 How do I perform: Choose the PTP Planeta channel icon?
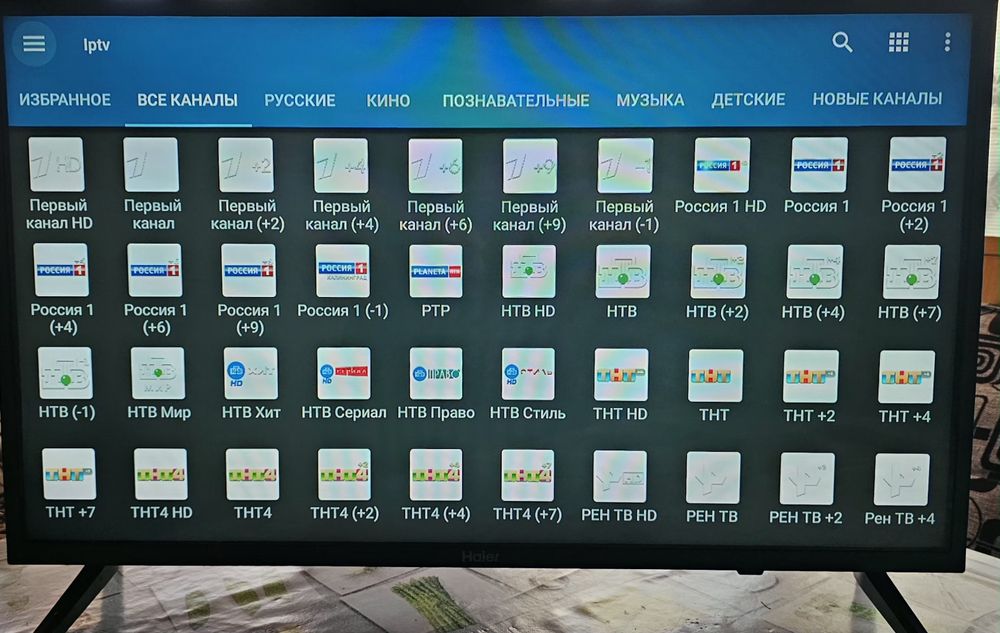(x=436, y=271)
